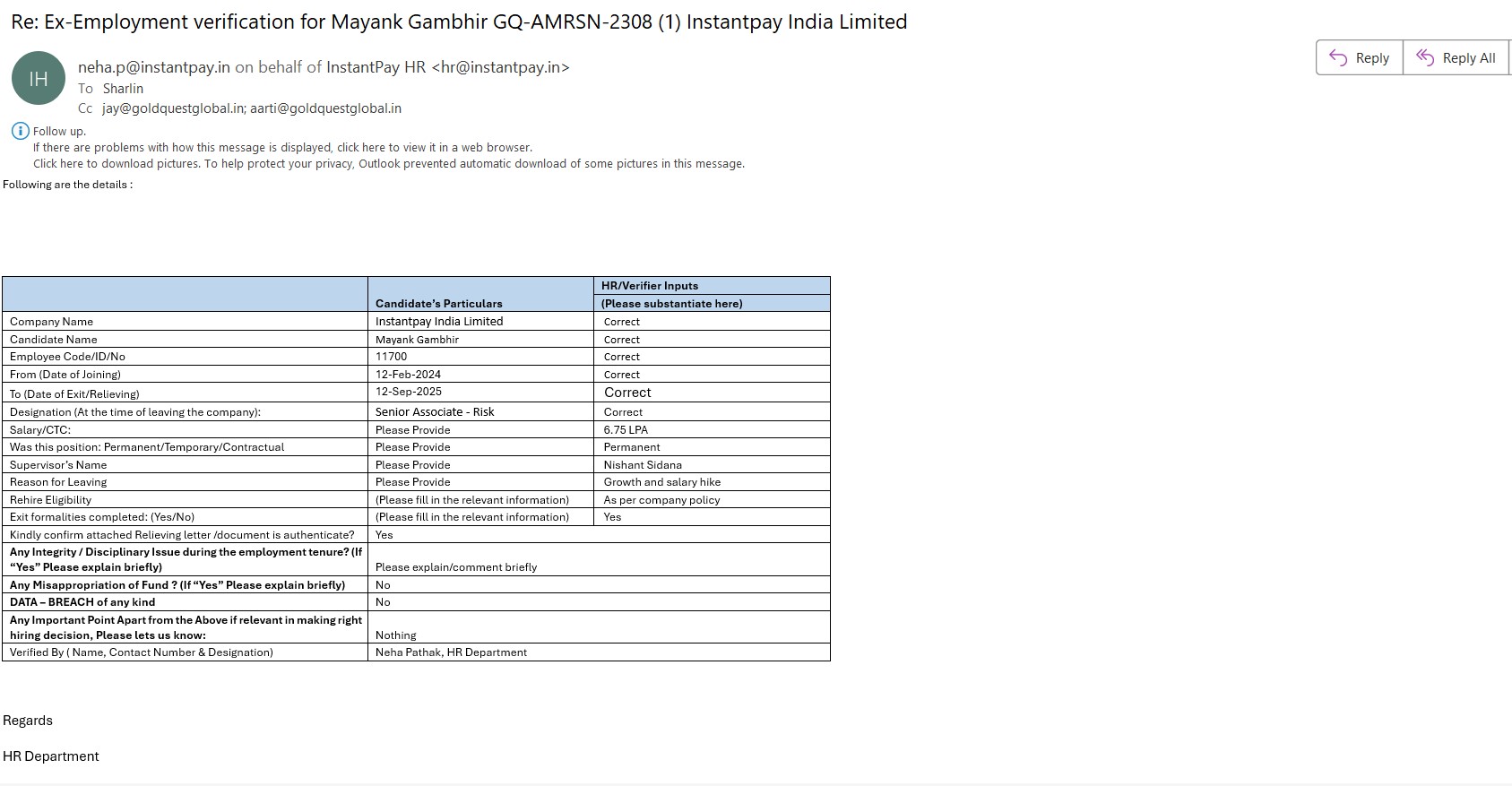
Task: Click Cc recipient jay@goldquestglobal.in
Action: (174, 108)
